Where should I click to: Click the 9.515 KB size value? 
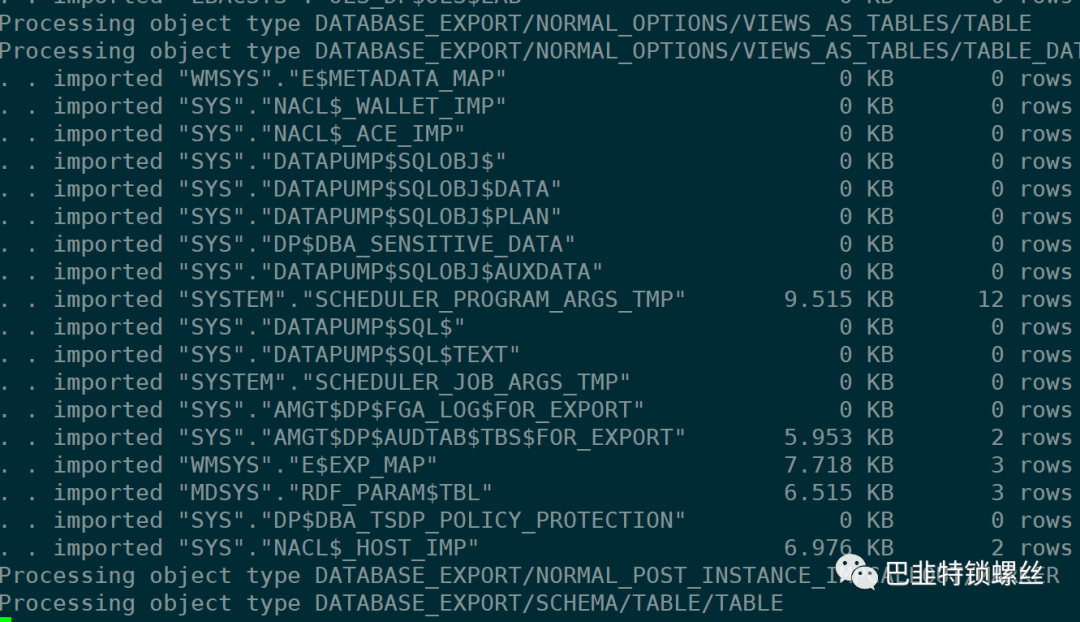(839, 299)
